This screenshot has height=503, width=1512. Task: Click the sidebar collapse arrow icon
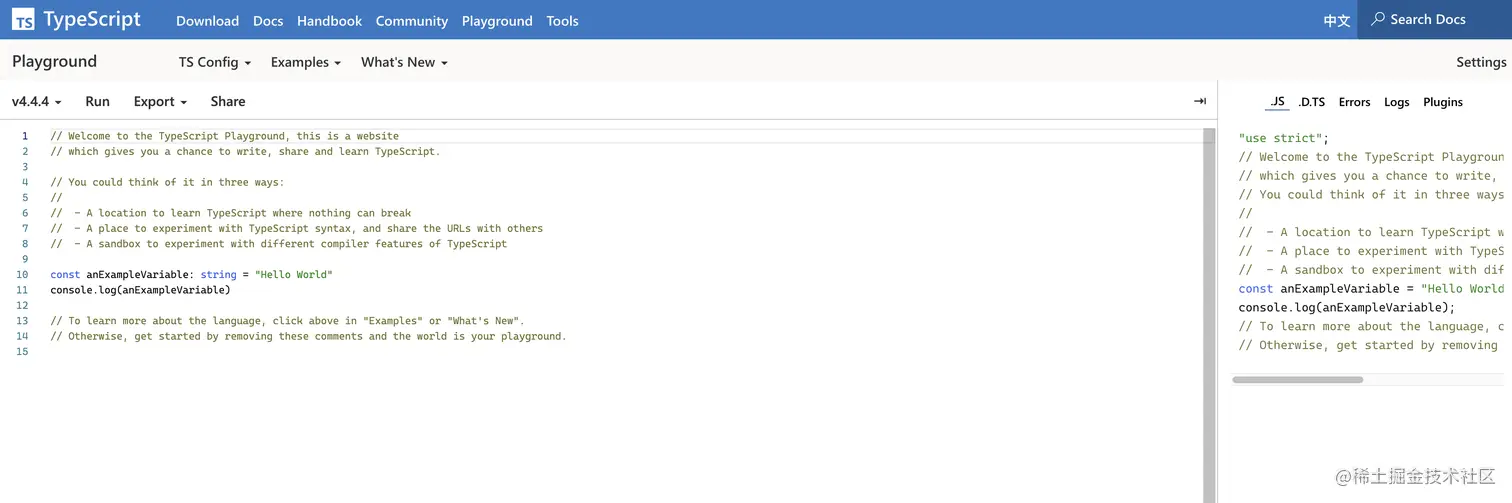click(1200, 101)
